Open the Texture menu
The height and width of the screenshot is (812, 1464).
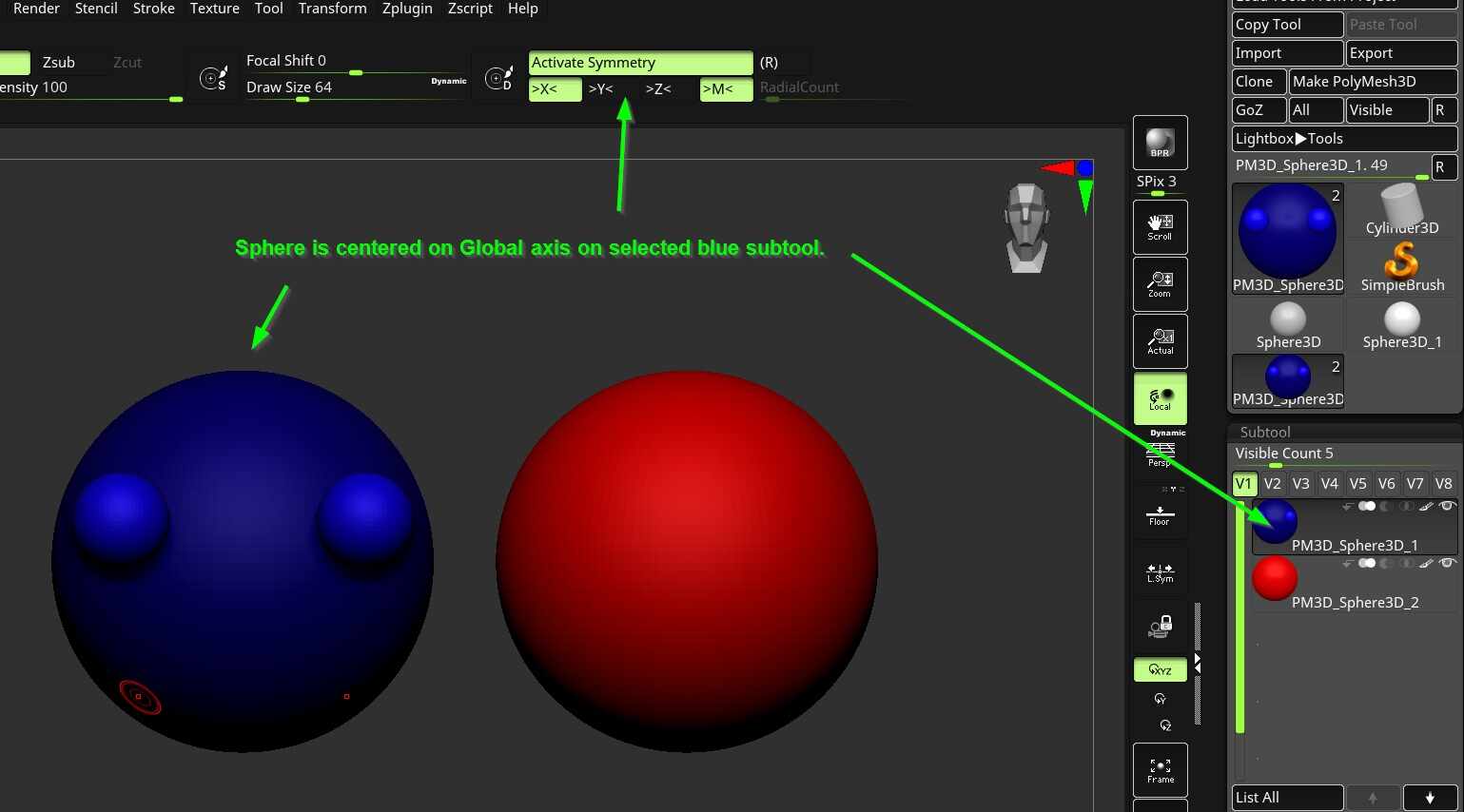(215, 9)
